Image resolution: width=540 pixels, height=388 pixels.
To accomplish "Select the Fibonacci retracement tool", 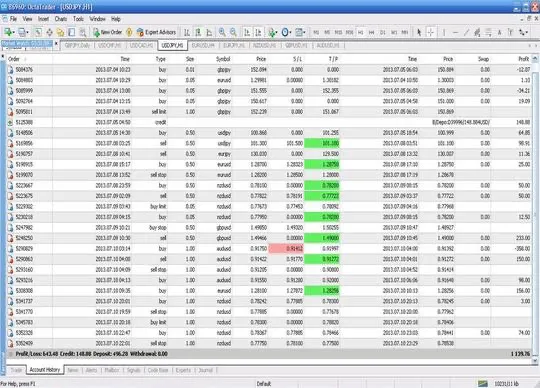I will (x=488, y=32).
